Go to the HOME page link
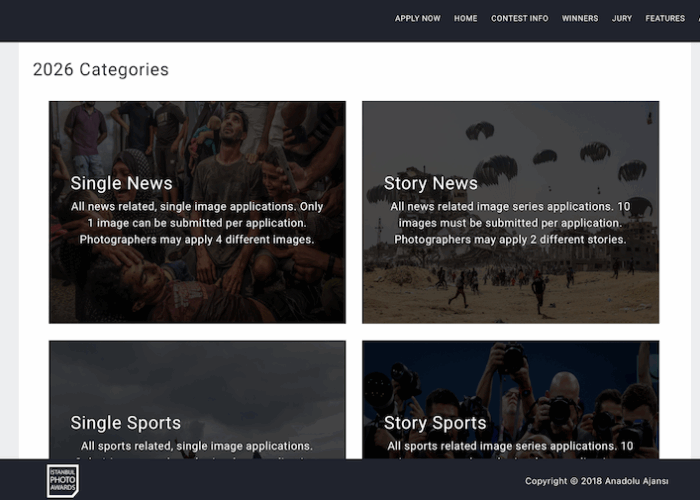Viewport: 700px width, 500px height. (466, 18)
